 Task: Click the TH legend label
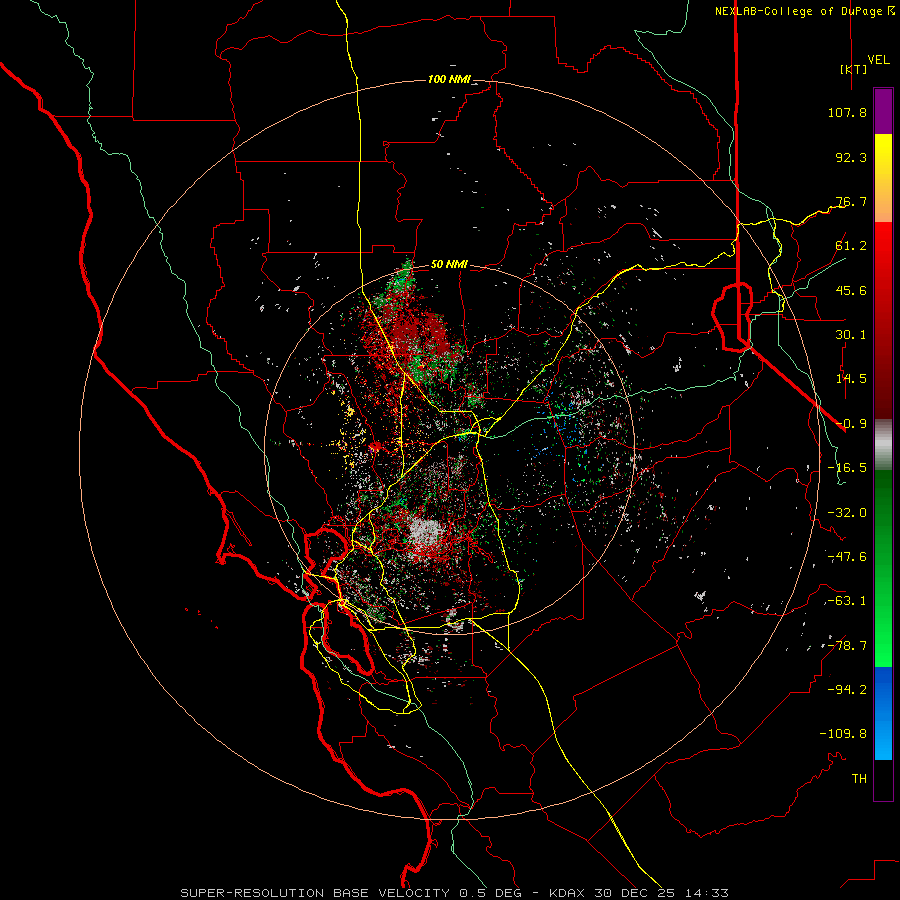(x=859, y=779)
